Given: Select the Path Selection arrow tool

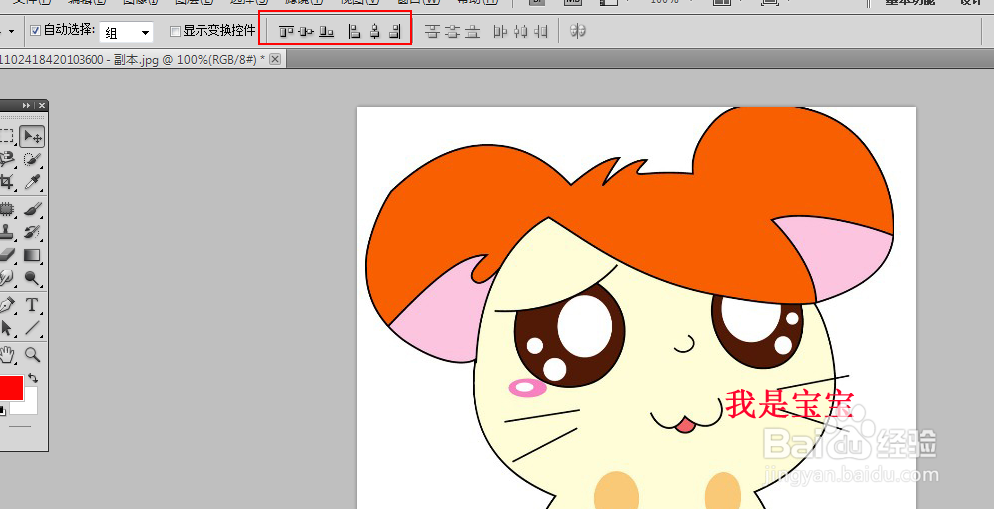Looking at the screenshot, I should [7, 328].
